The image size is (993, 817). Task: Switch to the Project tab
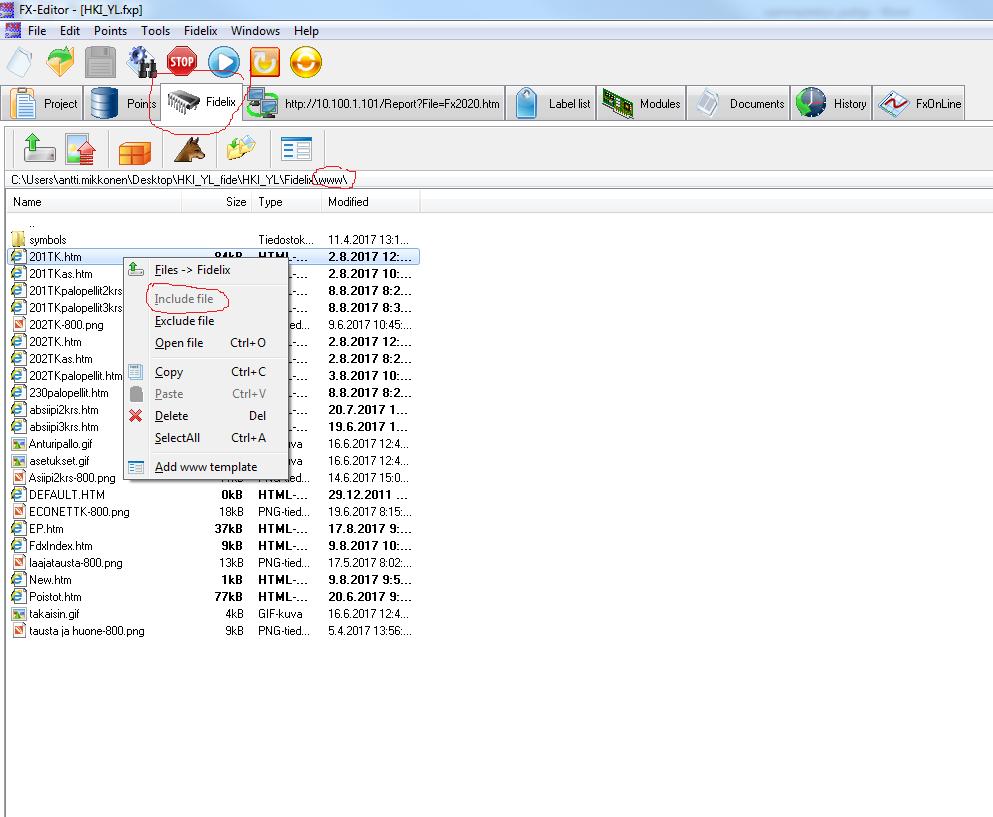[42, 103]
